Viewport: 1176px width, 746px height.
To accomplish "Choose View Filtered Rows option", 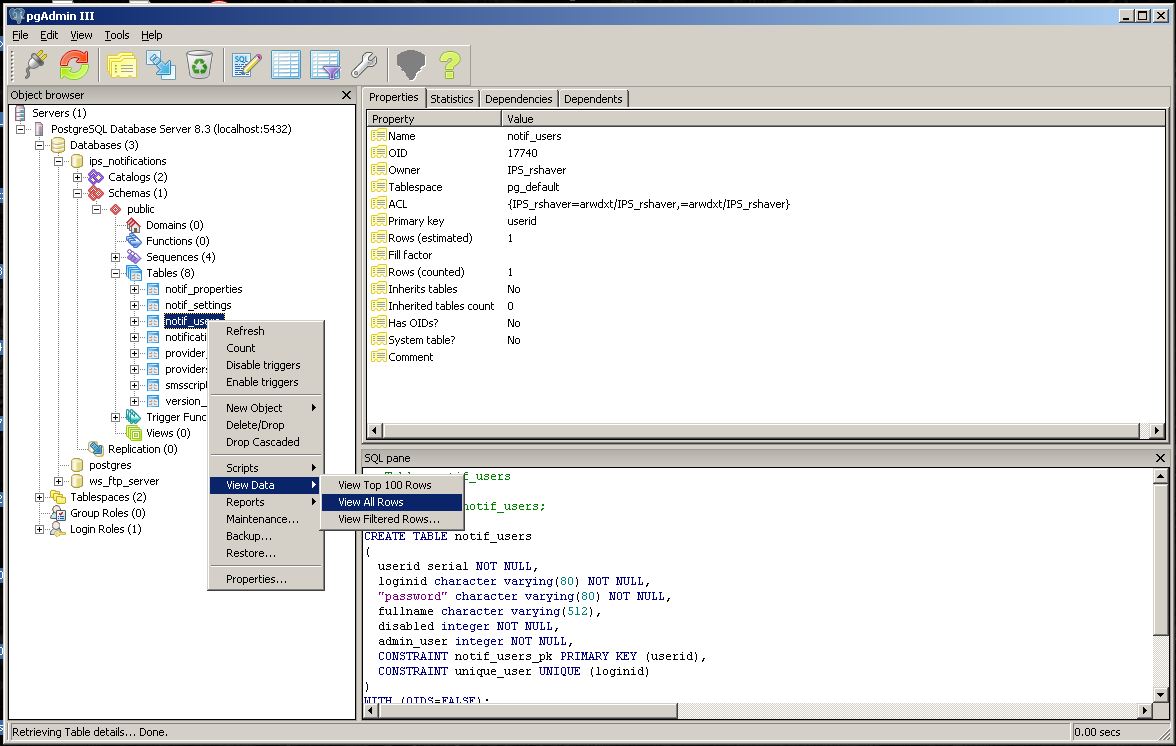I will coord(392,520).
